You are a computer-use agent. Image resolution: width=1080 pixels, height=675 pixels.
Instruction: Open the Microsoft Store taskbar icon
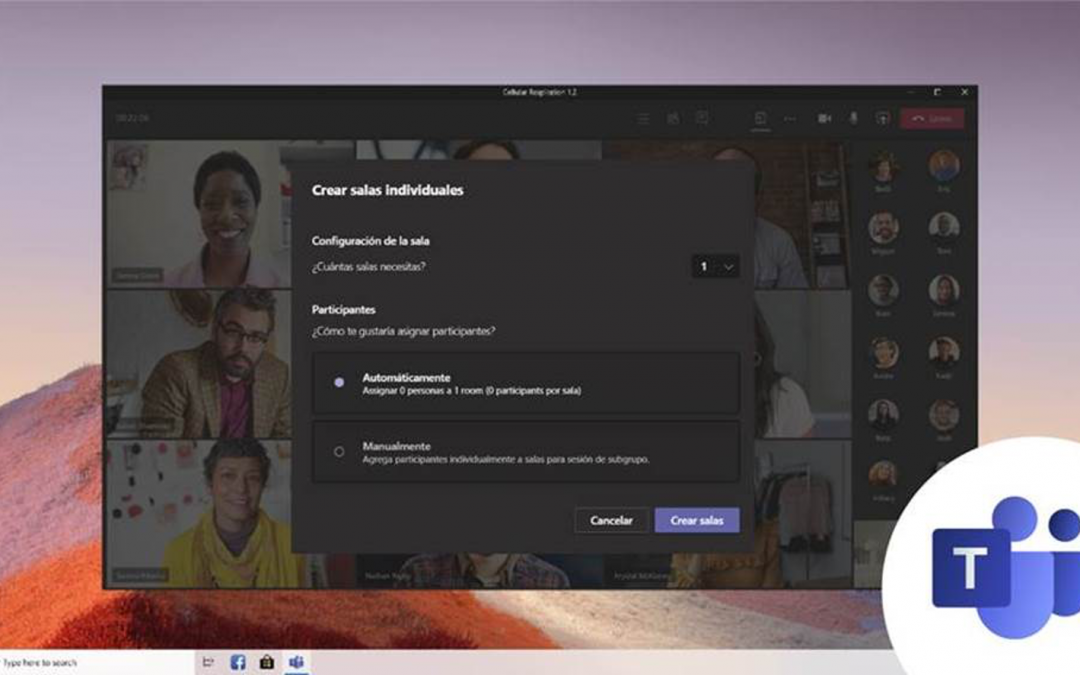tap(267, 663)
